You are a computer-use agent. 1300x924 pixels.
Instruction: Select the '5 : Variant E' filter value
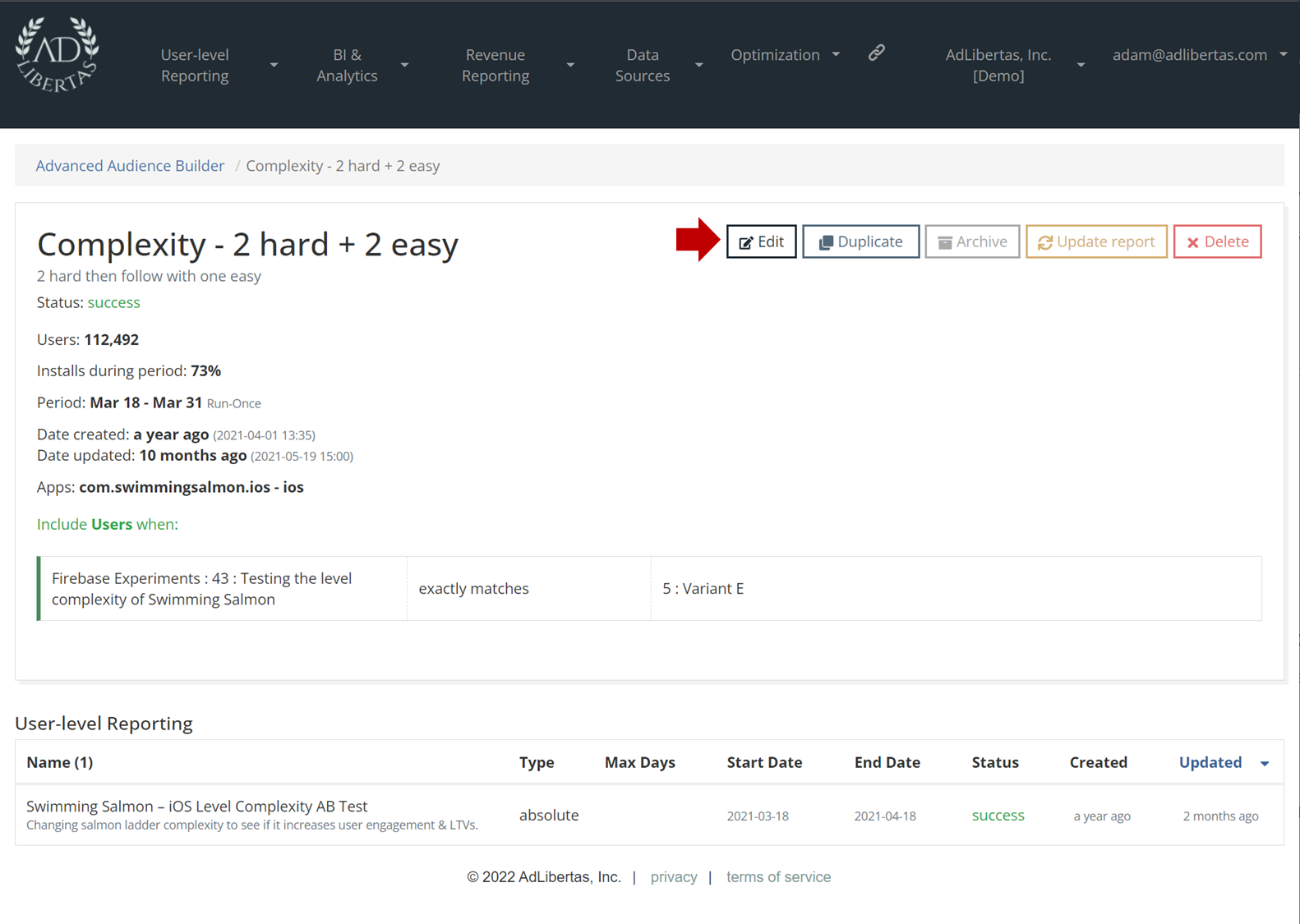tap(703, 588)
